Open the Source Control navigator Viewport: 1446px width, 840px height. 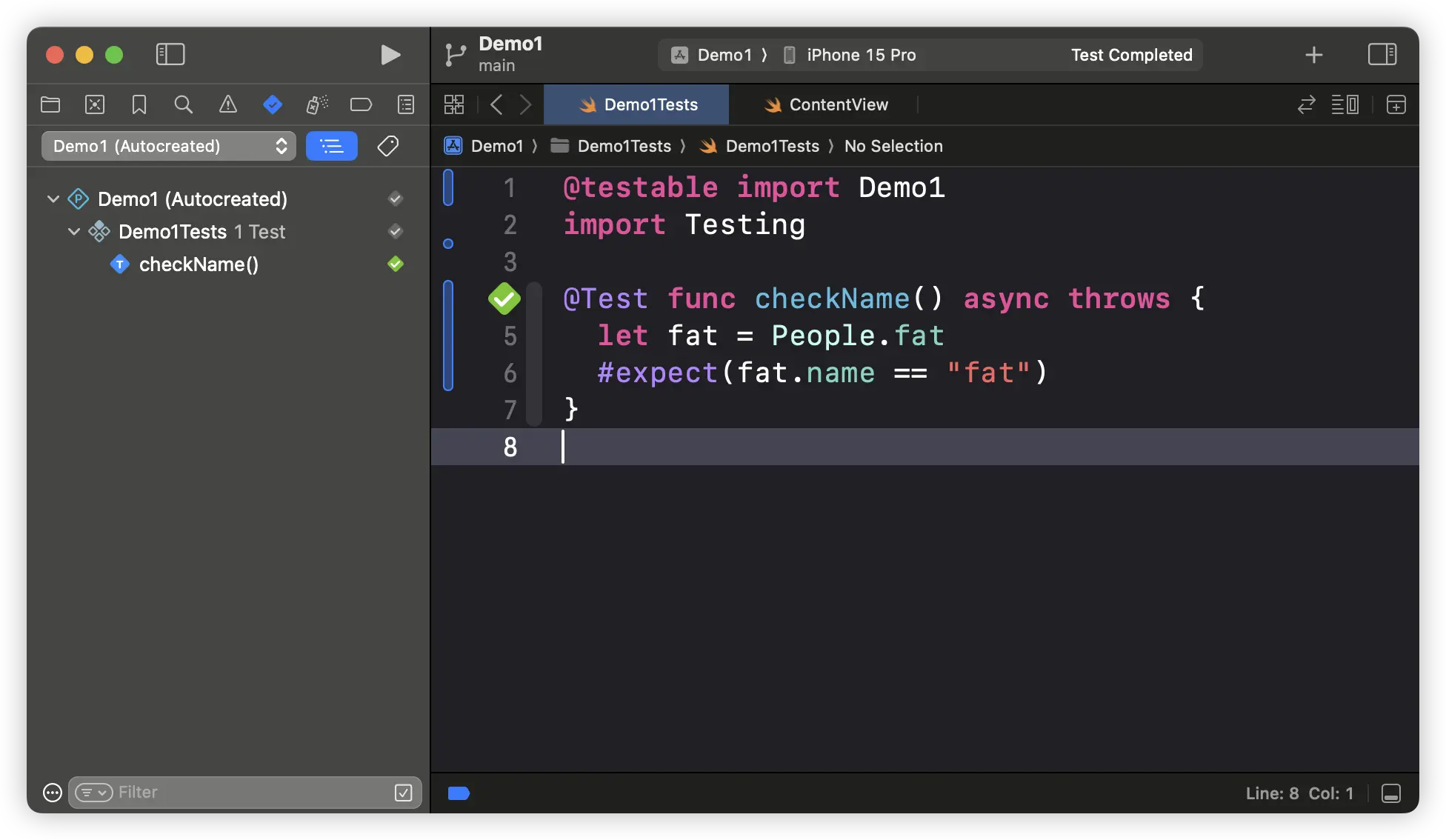95,104
